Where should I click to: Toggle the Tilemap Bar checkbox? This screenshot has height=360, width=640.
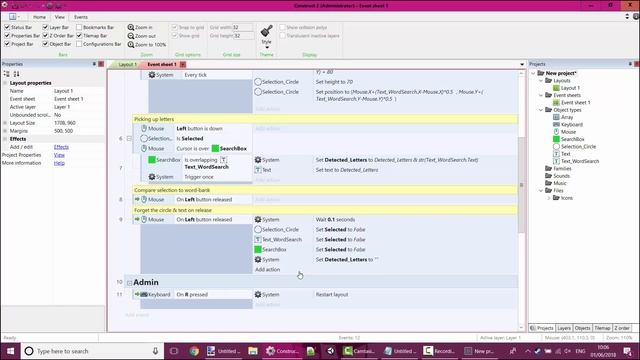(x=79, y=36)
